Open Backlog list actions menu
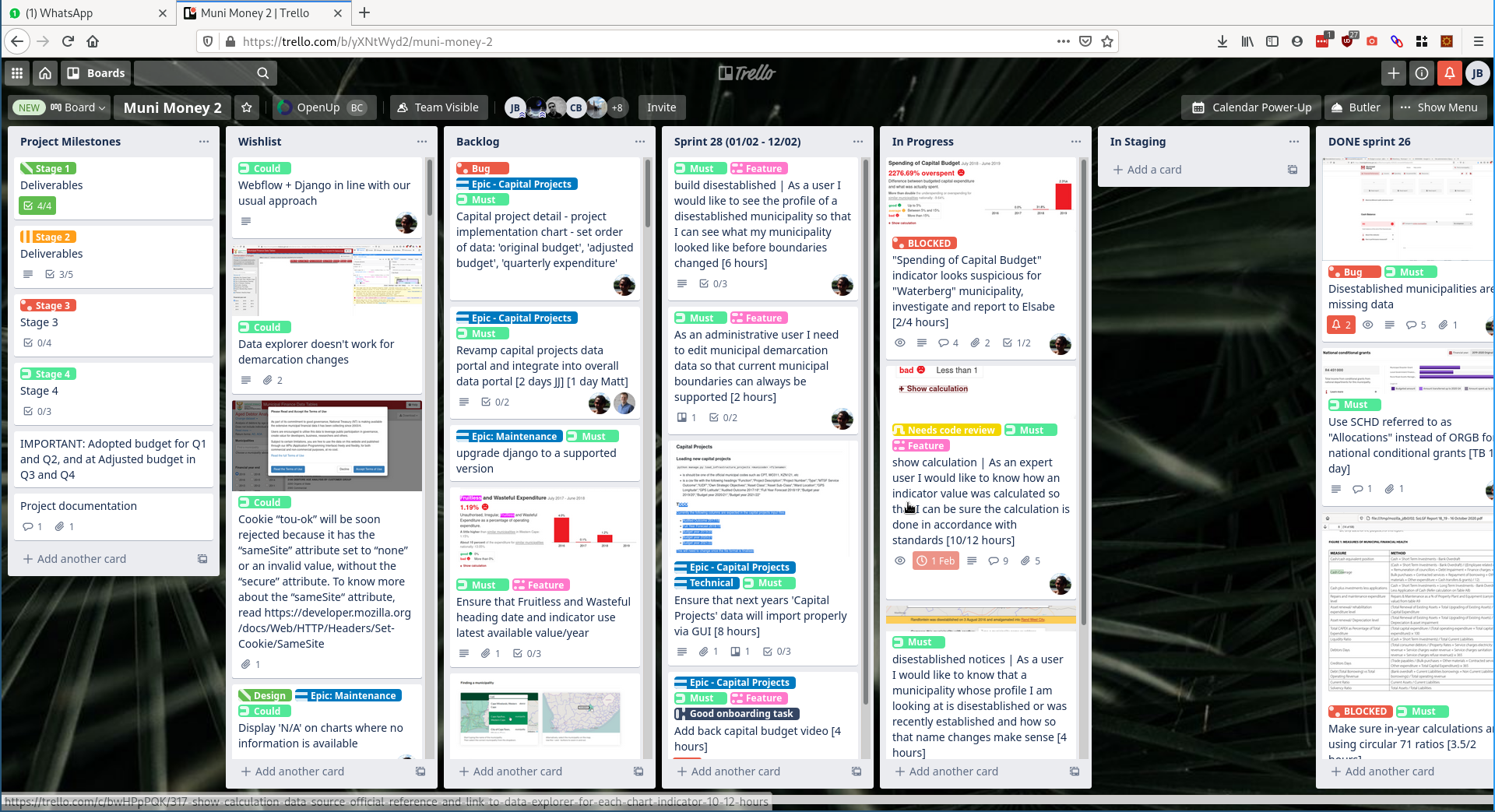 coord(640,142)
